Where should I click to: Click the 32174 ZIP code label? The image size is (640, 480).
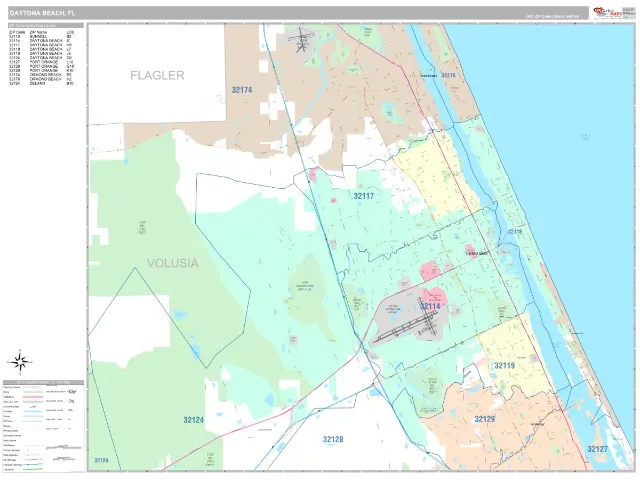242,90
